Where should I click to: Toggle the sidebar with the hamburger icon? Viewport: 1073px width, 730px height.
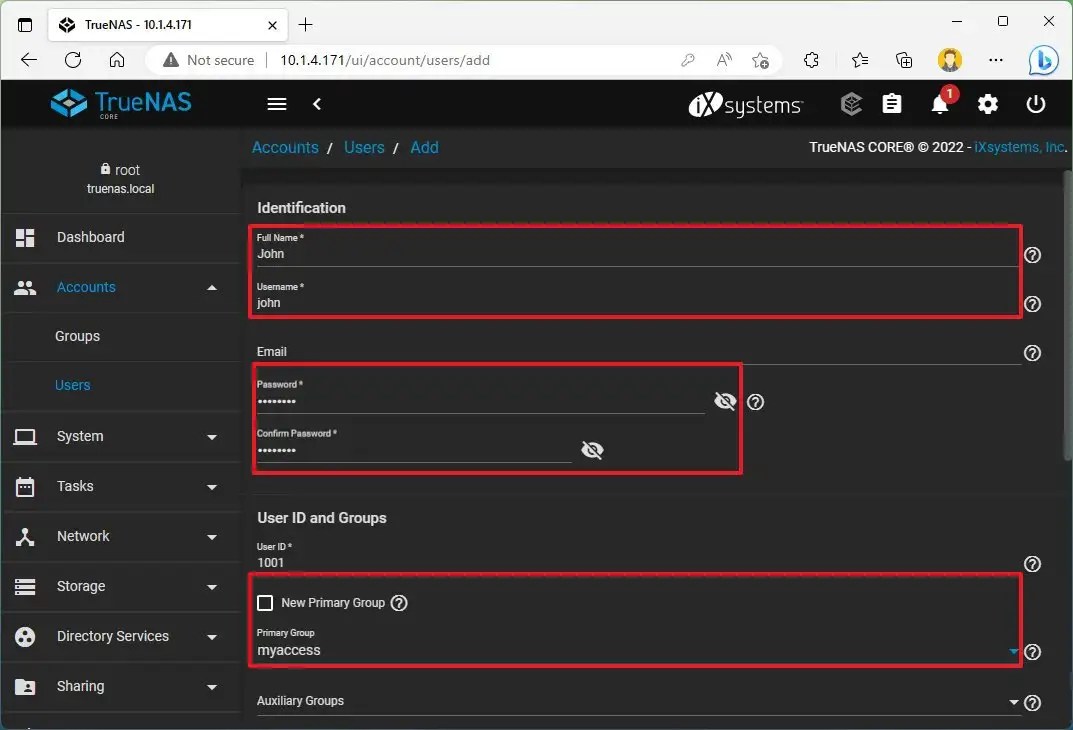coord(276,104)
